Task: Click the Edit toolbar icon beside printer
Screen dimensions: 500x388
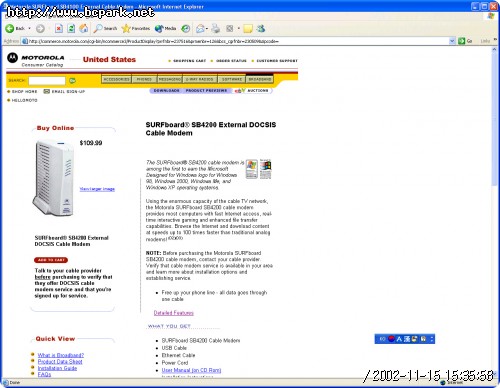Action: click(230, 29)
